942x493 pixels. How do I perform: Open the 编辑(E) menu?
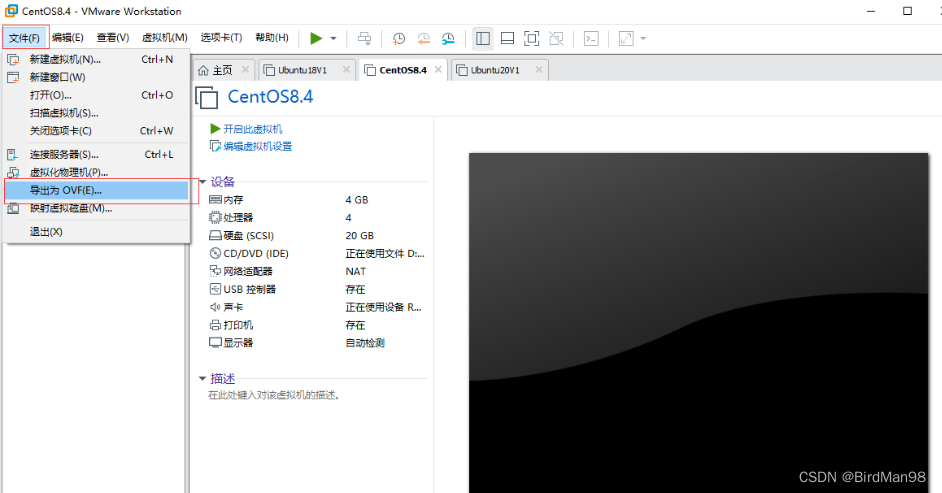67,38
